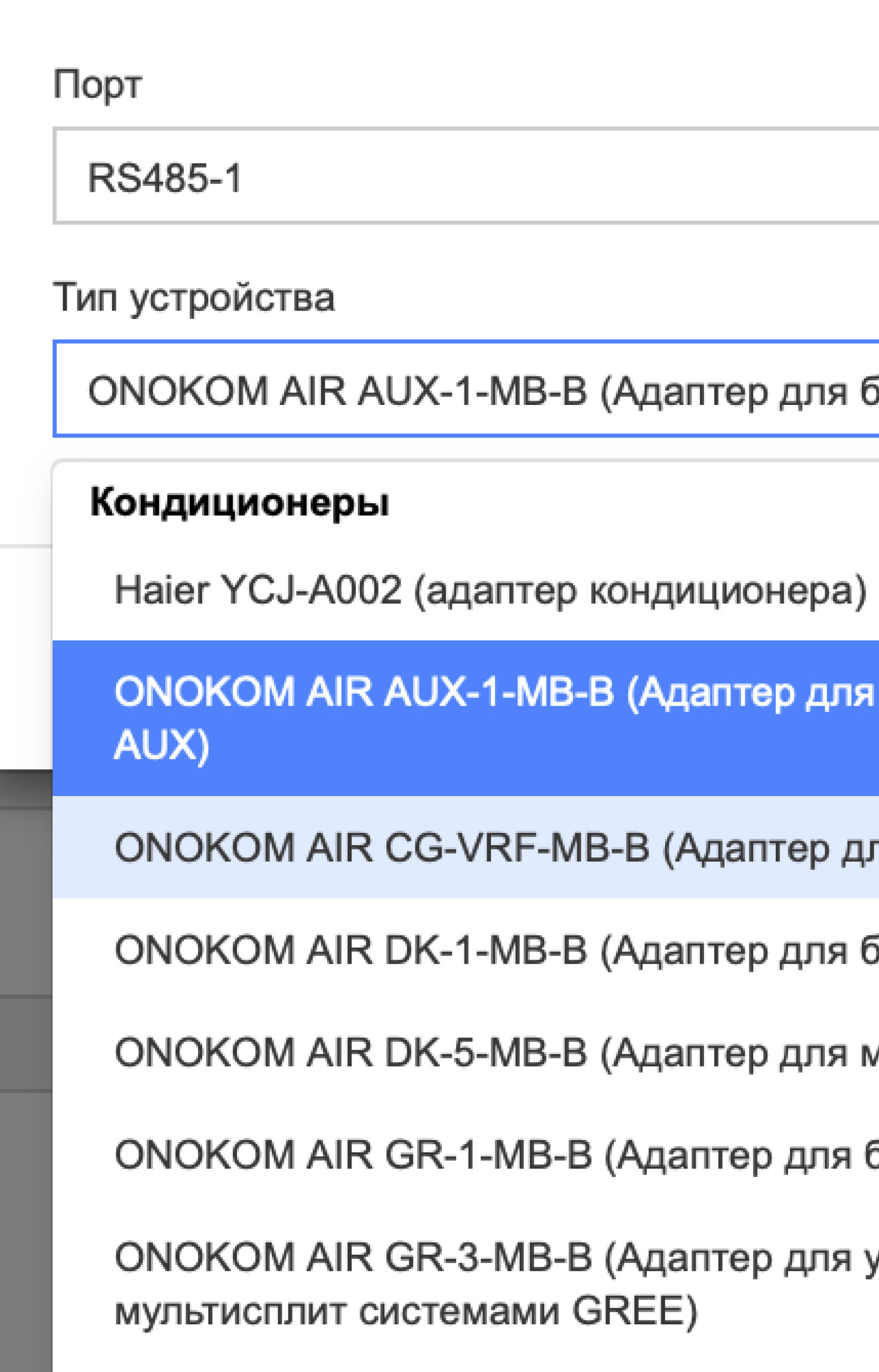
Task: Click inside the device type search field
Action: pyautogui.click(x=467, y=390)
